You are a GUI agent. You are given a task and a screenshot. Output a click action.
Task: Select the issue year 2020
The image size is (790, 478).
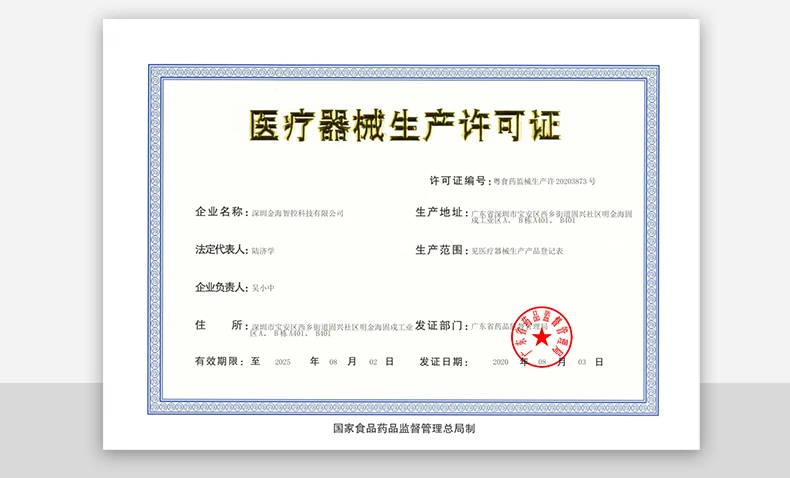point(500,362)
